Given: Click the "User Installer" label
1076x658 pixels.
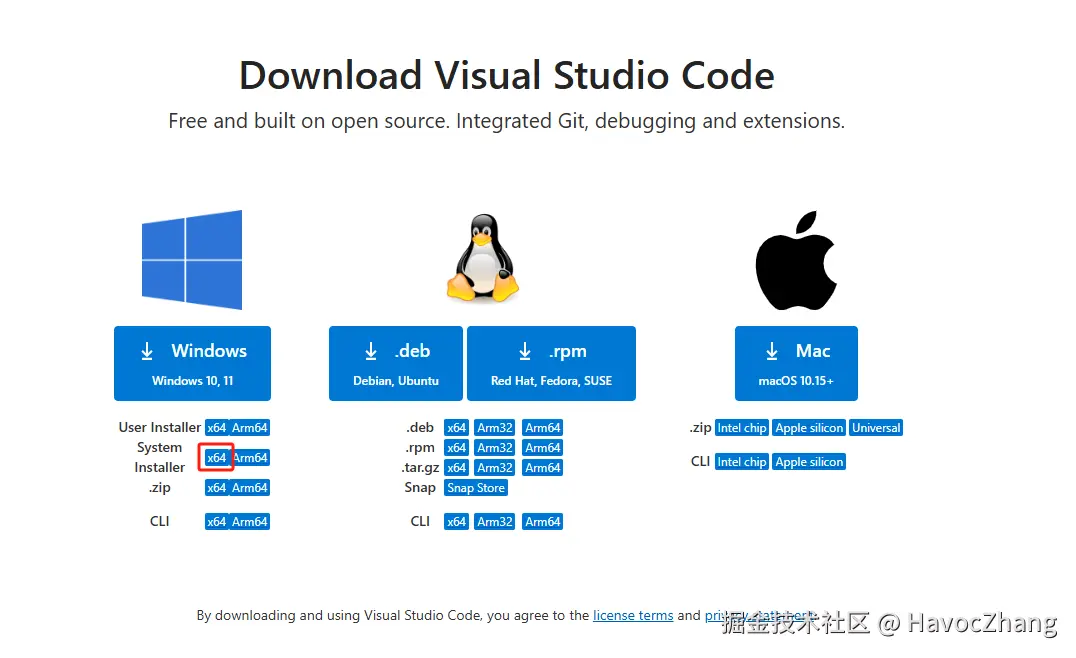Looking at the screenshot, I should 159,427.
